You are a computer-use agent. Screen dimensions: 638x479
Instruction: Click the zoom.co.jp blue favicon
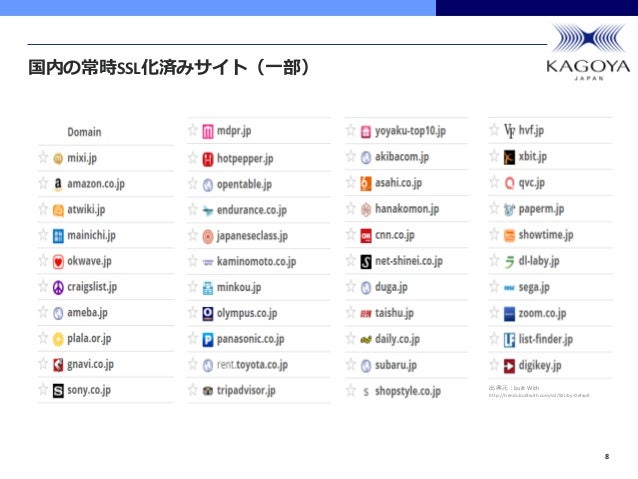click(x=509, y=314)
